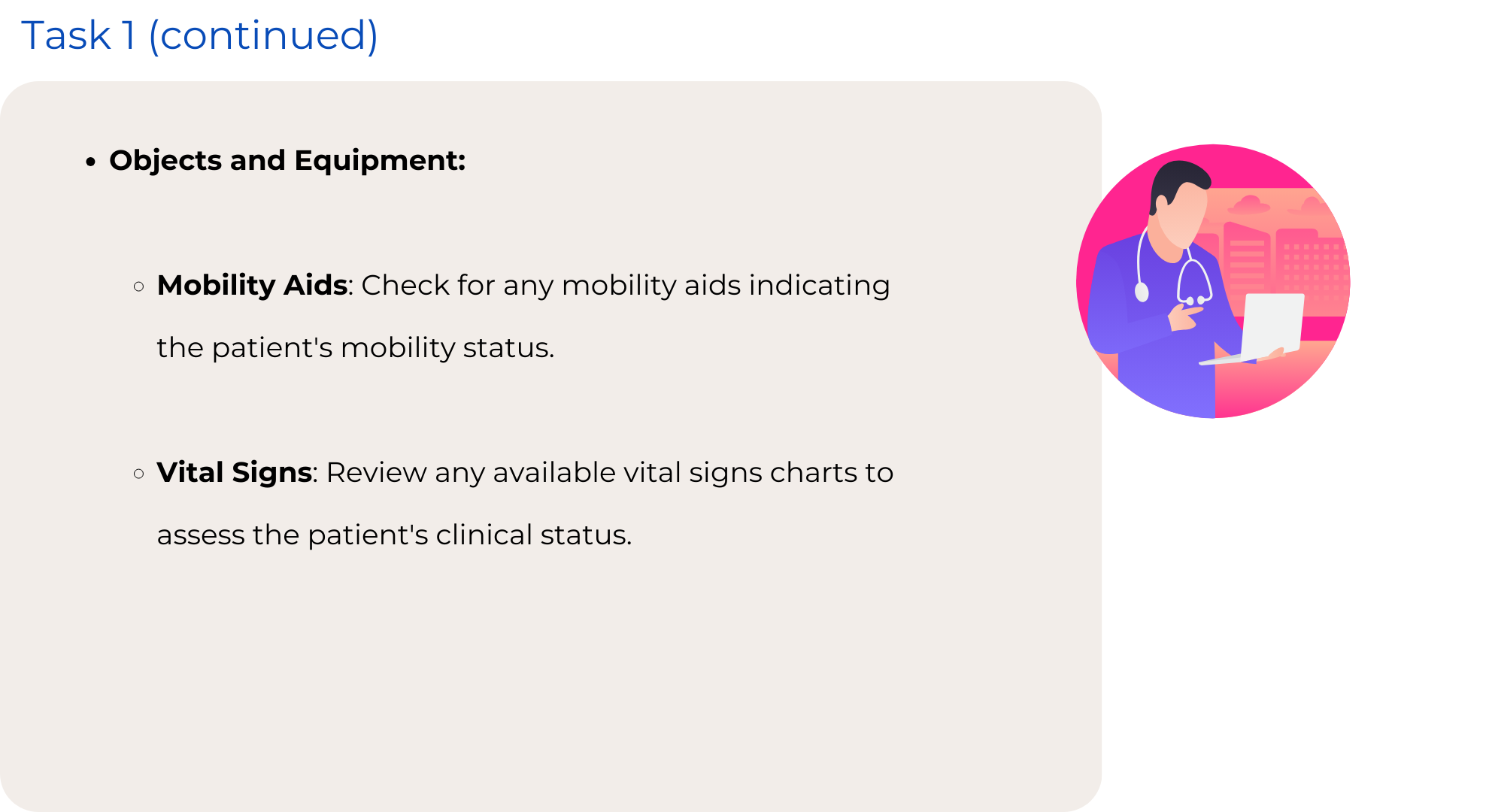The width and height of the screenshot is (1489, 812).
Task: Click the text 'assess the patient's clinical status.'
Action: (394, 535)
